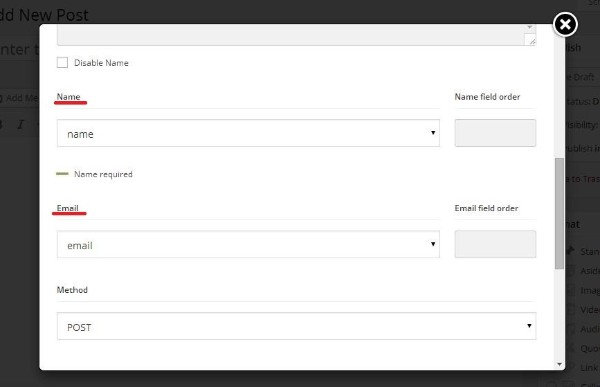The image size is (600, 387).
Task: Toggle the Name required option
Action: coord(62,174)
